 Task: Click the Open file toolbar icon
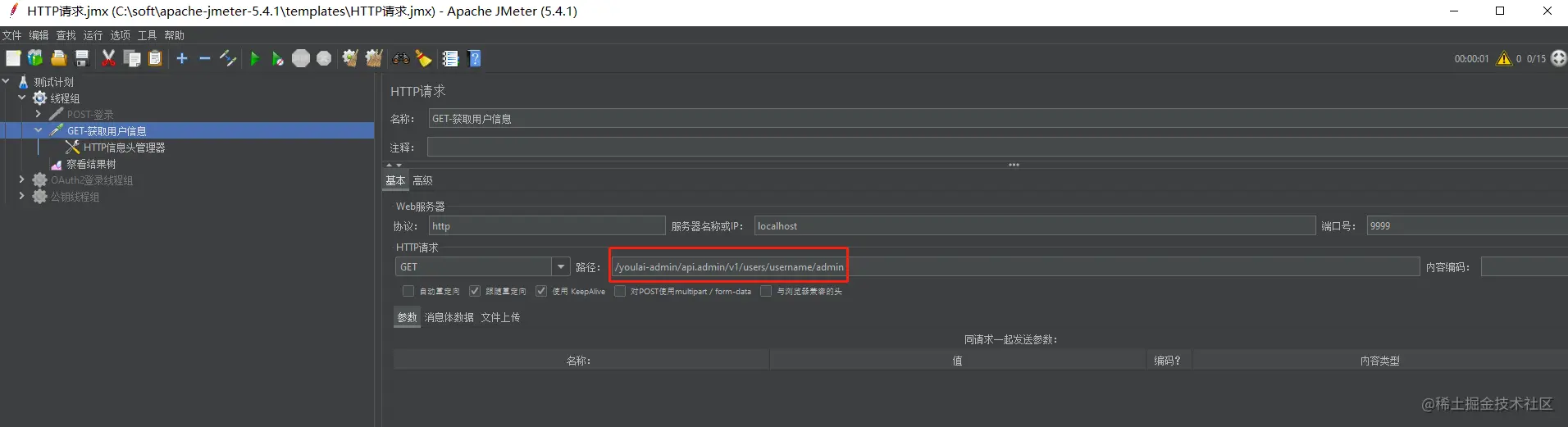tap(58, 58)
